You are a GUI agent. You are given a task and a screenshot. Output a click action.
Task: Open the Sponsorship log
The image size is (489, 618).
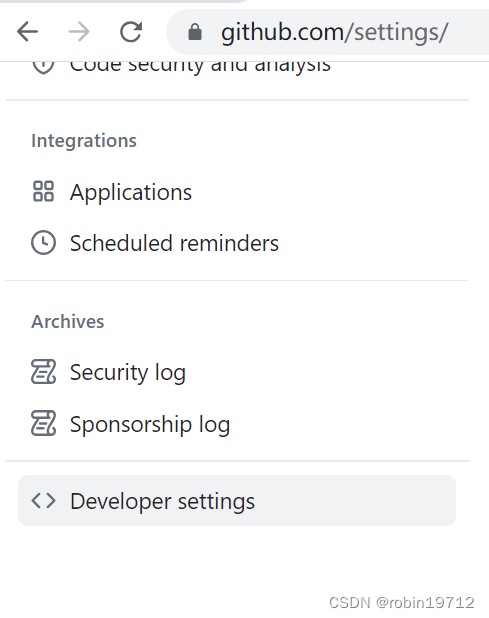150,425
